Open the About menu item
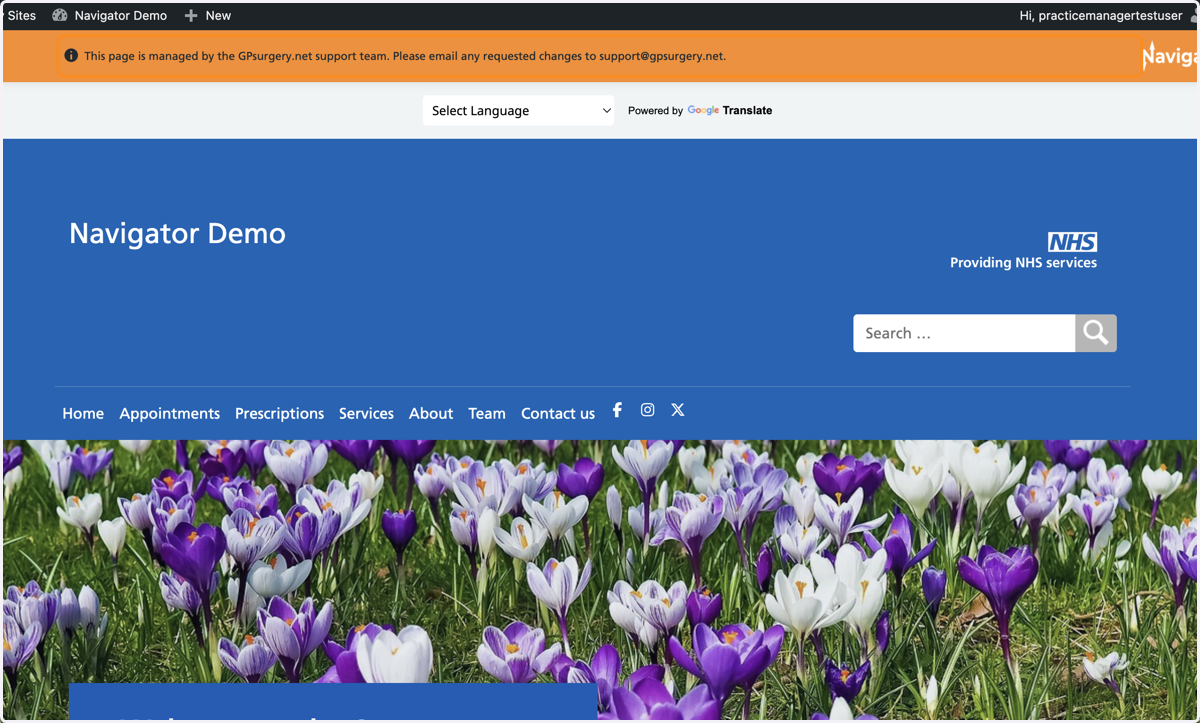 click(431, 413)
